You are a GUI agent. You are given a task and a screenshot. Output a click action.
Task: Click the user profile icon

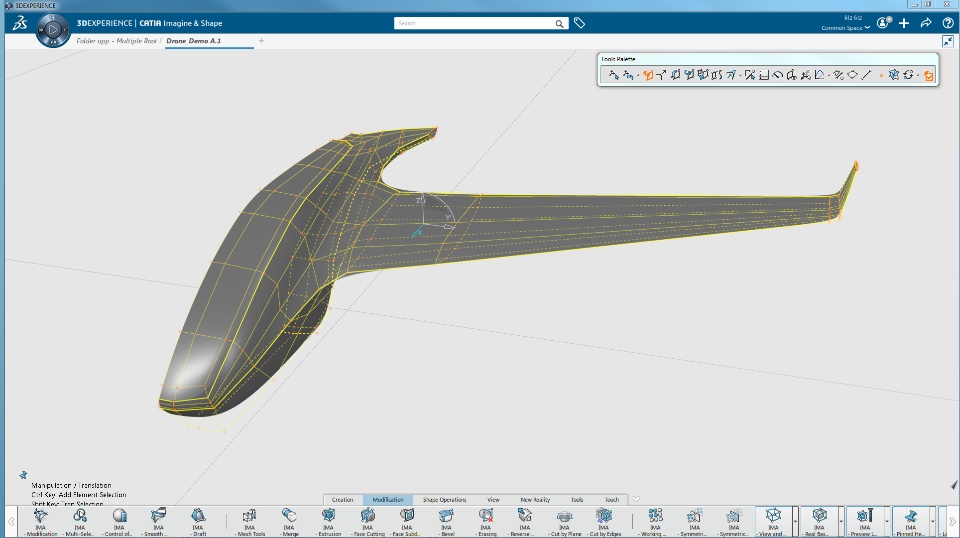coord(882,23)
